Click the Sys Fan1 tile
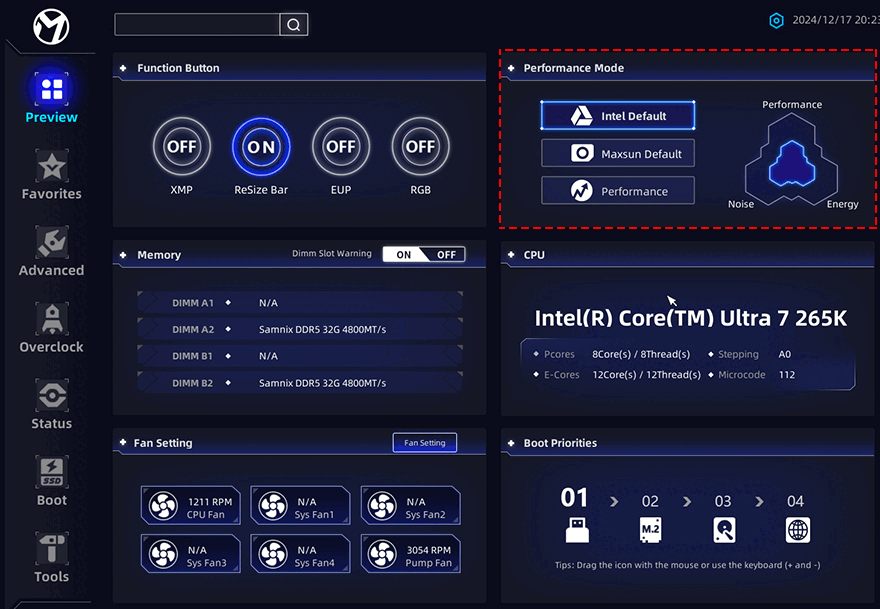 pos(300,505)
